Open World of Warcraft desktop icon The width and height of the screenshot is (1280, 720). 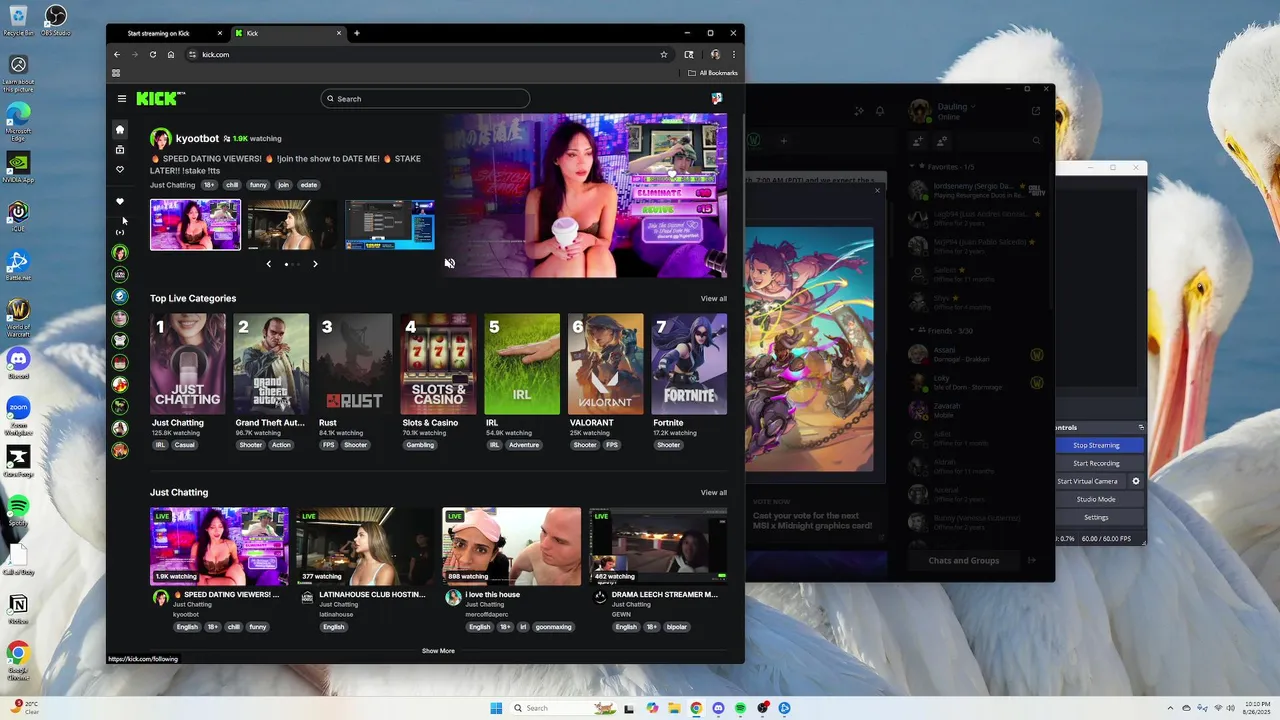tap(18, 317)
